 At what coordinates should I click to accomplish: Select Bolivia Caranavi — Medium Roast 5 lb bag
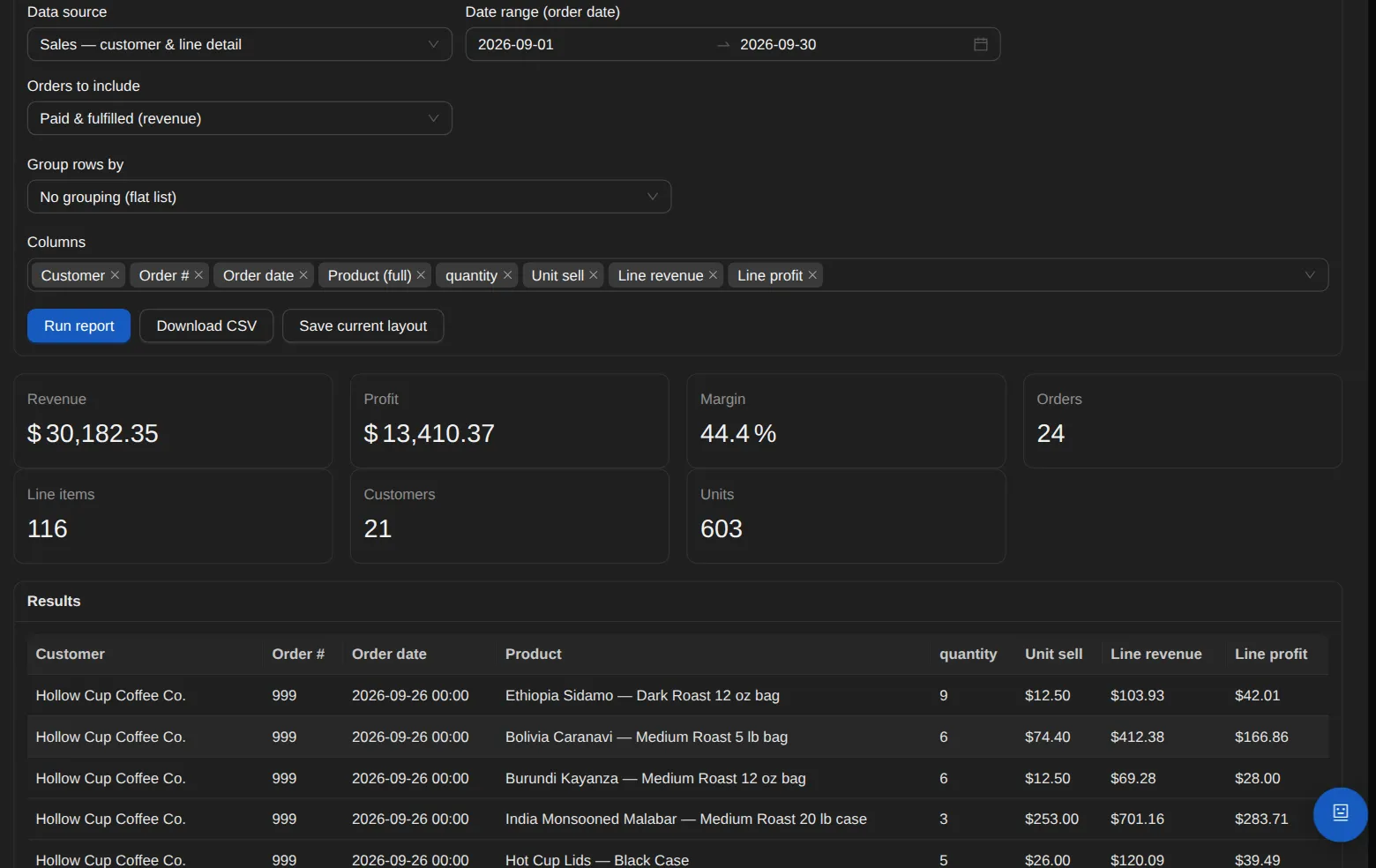(x=647, y=737)
